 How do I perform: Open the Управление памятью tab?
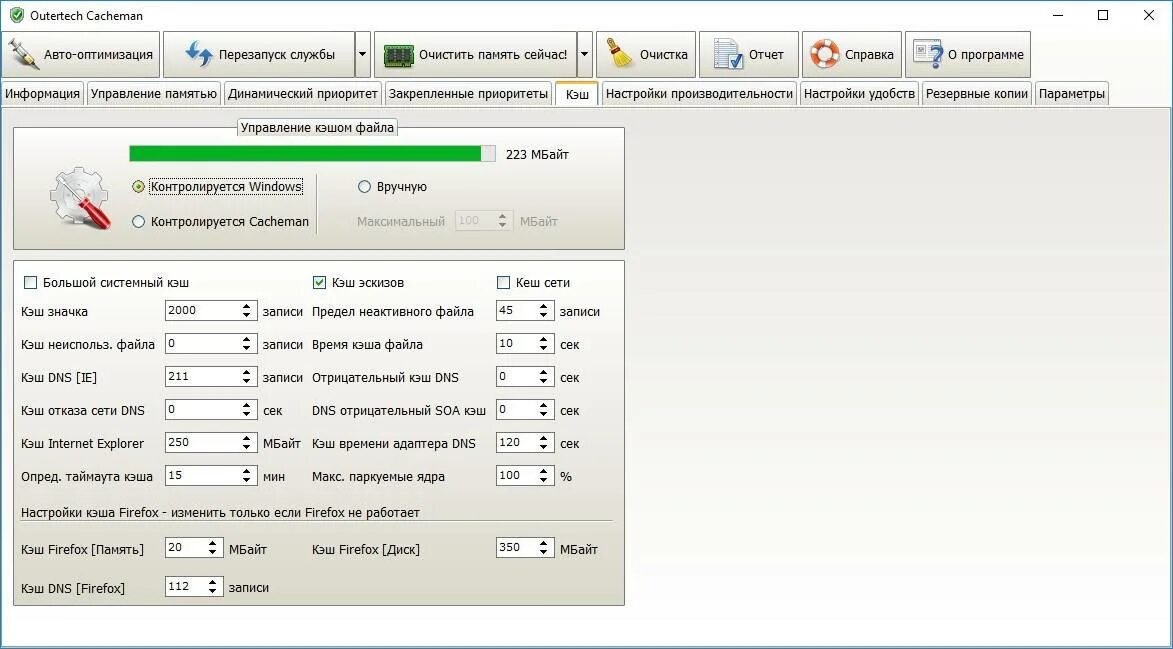pos(153,93)
